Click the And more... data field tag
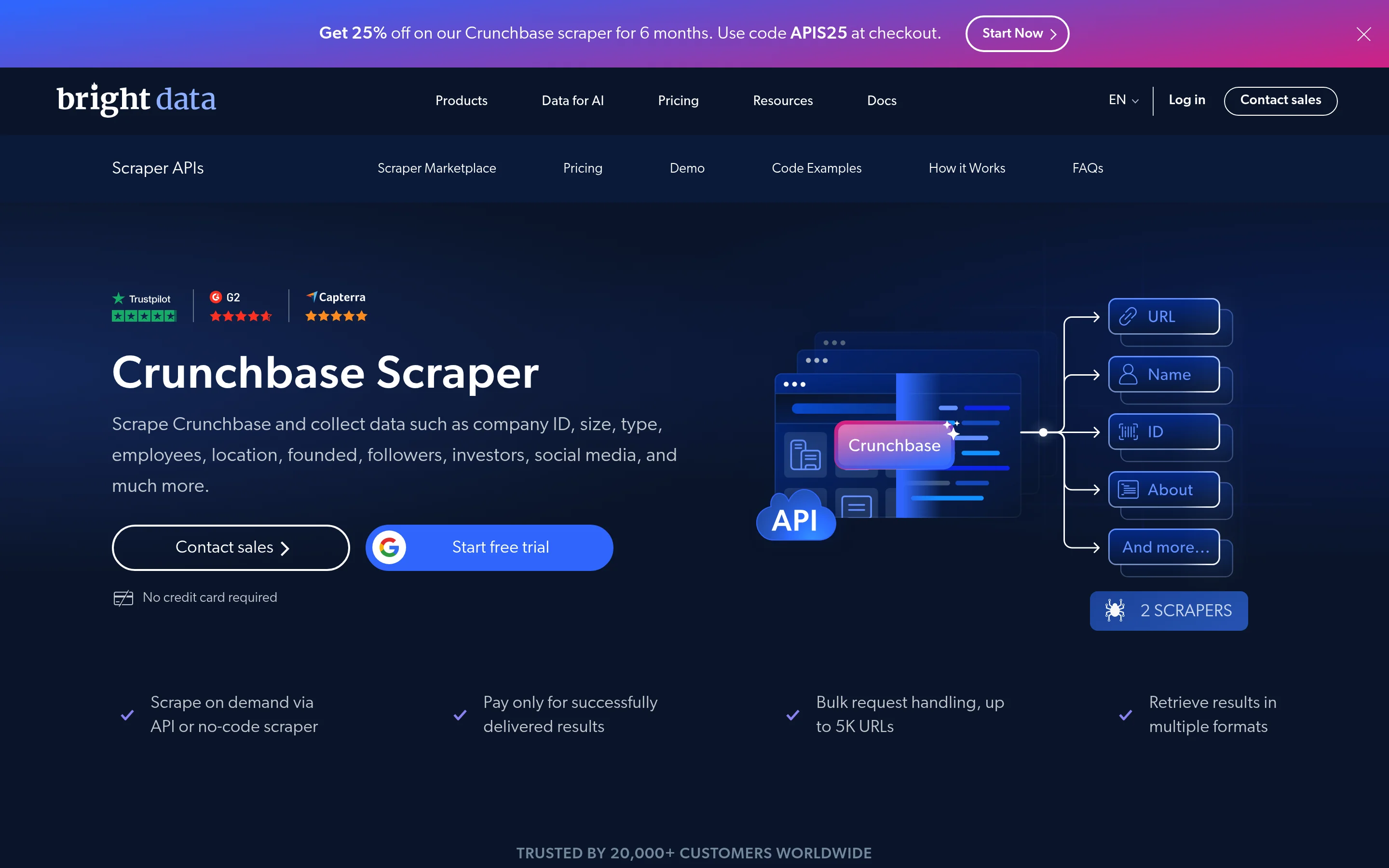1389x868 pixels. point(1164,546)
